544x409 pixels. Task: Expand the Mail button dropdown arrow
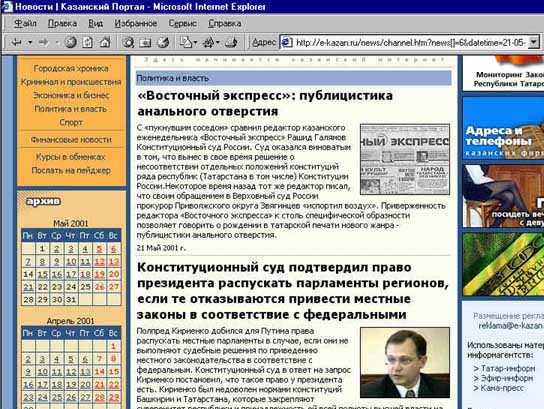coord(195,43)
